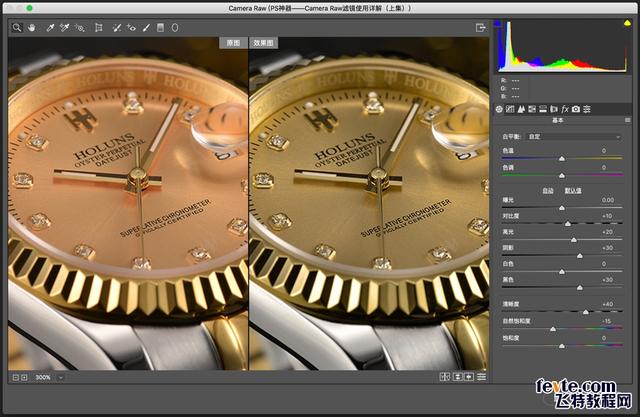Click the Auto (自动) tone link
Viewport: 640px width, 417px height.
point(548,191)
